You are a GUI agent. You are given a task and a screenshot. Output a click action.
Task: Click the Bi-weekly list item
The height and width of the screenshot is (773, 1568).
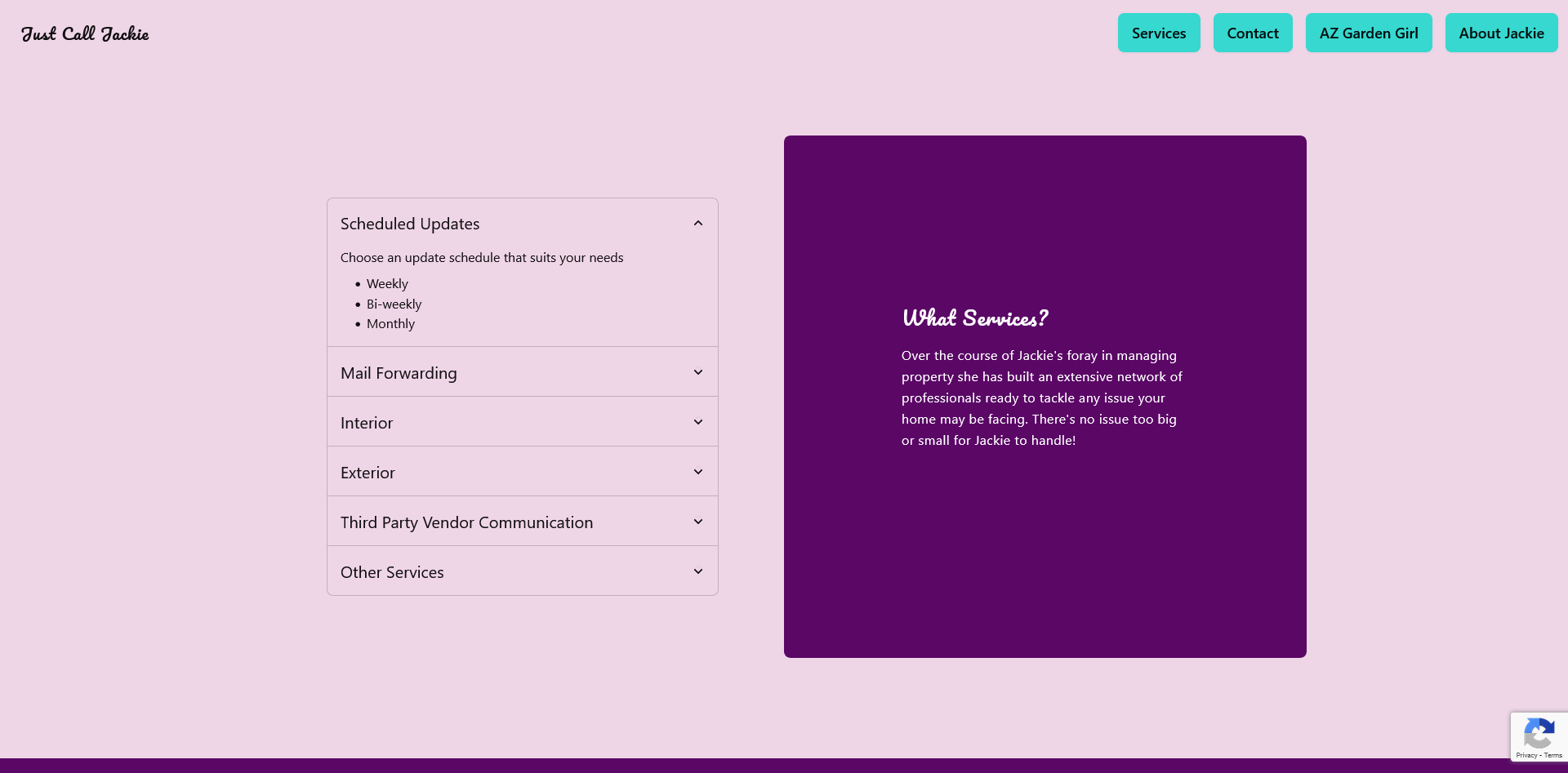[x=394, y=304]
